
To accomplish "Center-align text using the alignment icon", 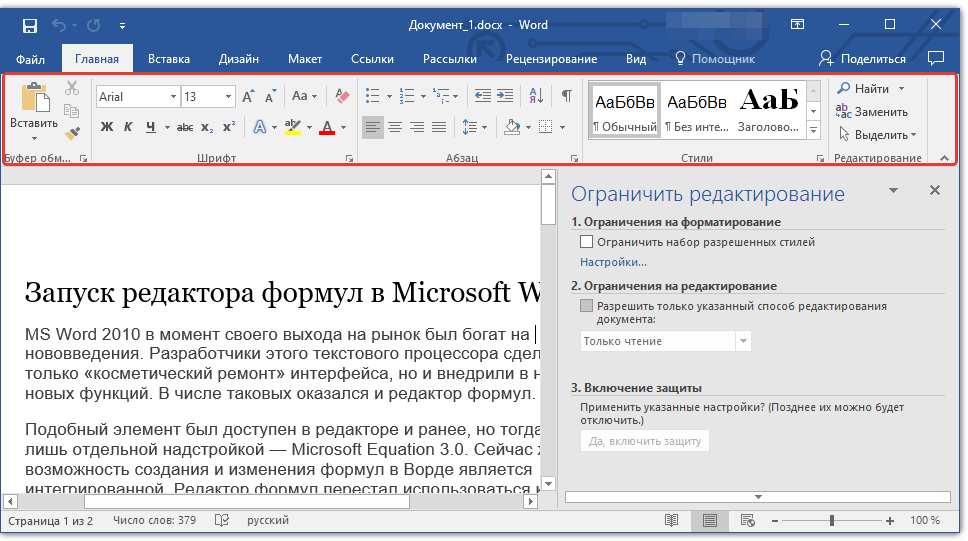I will [395, 127].
